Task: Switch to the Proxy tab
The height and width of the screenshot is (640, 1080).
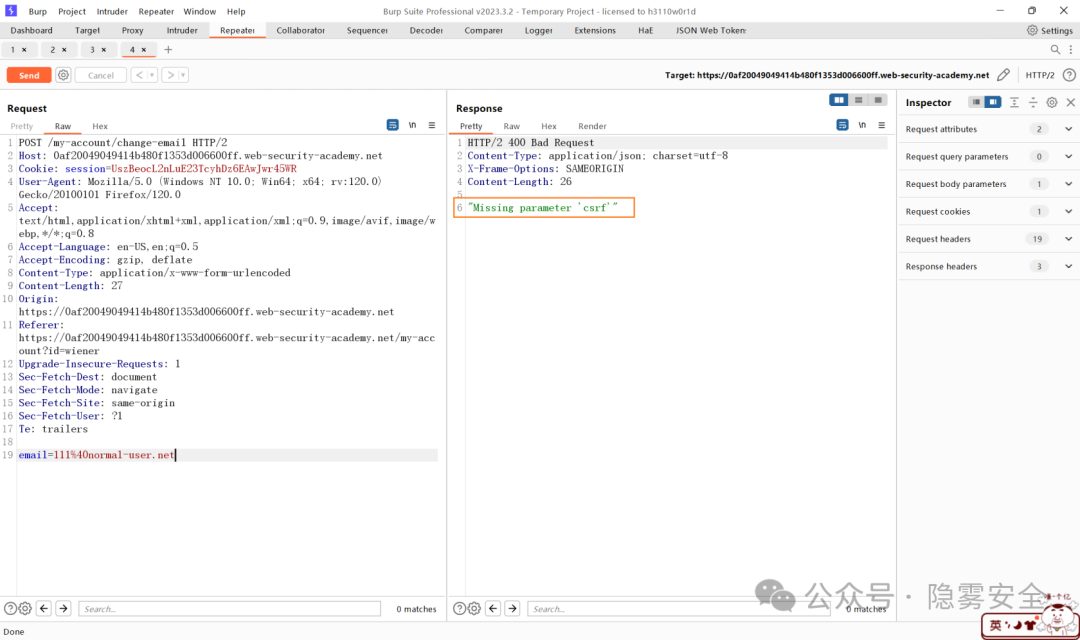Action: click(x=132, y=30)
